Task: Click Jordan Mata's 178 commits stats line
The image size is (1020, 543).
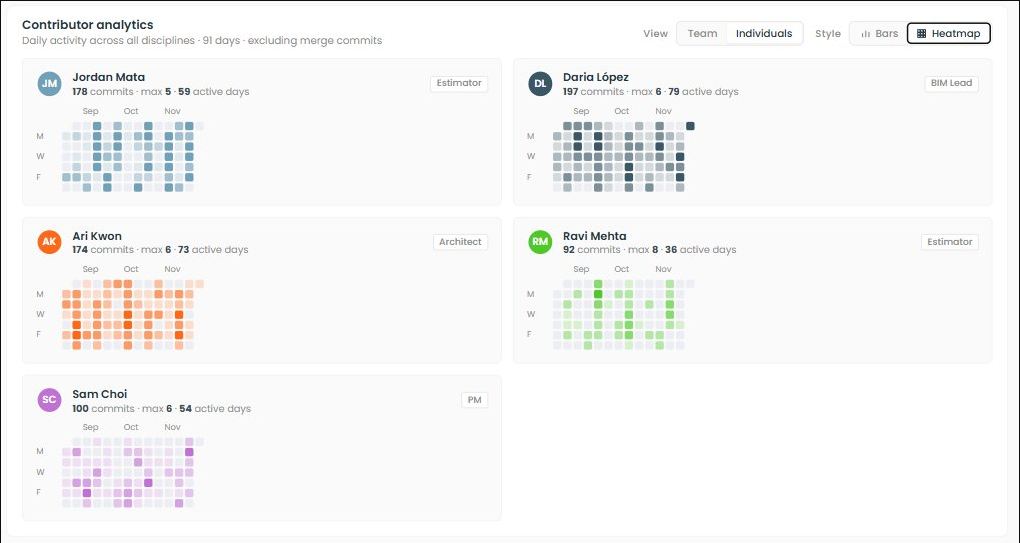Action: [161, 92]
